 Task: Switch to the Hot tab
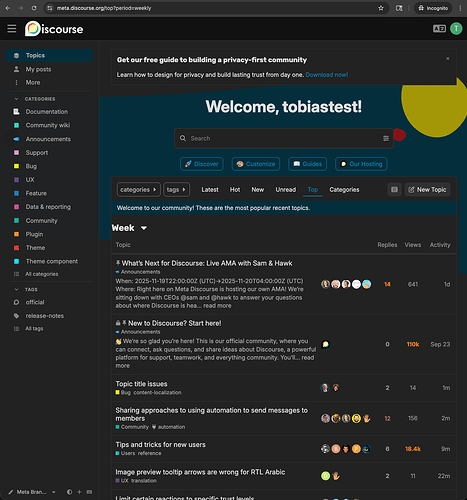[235, 190]
